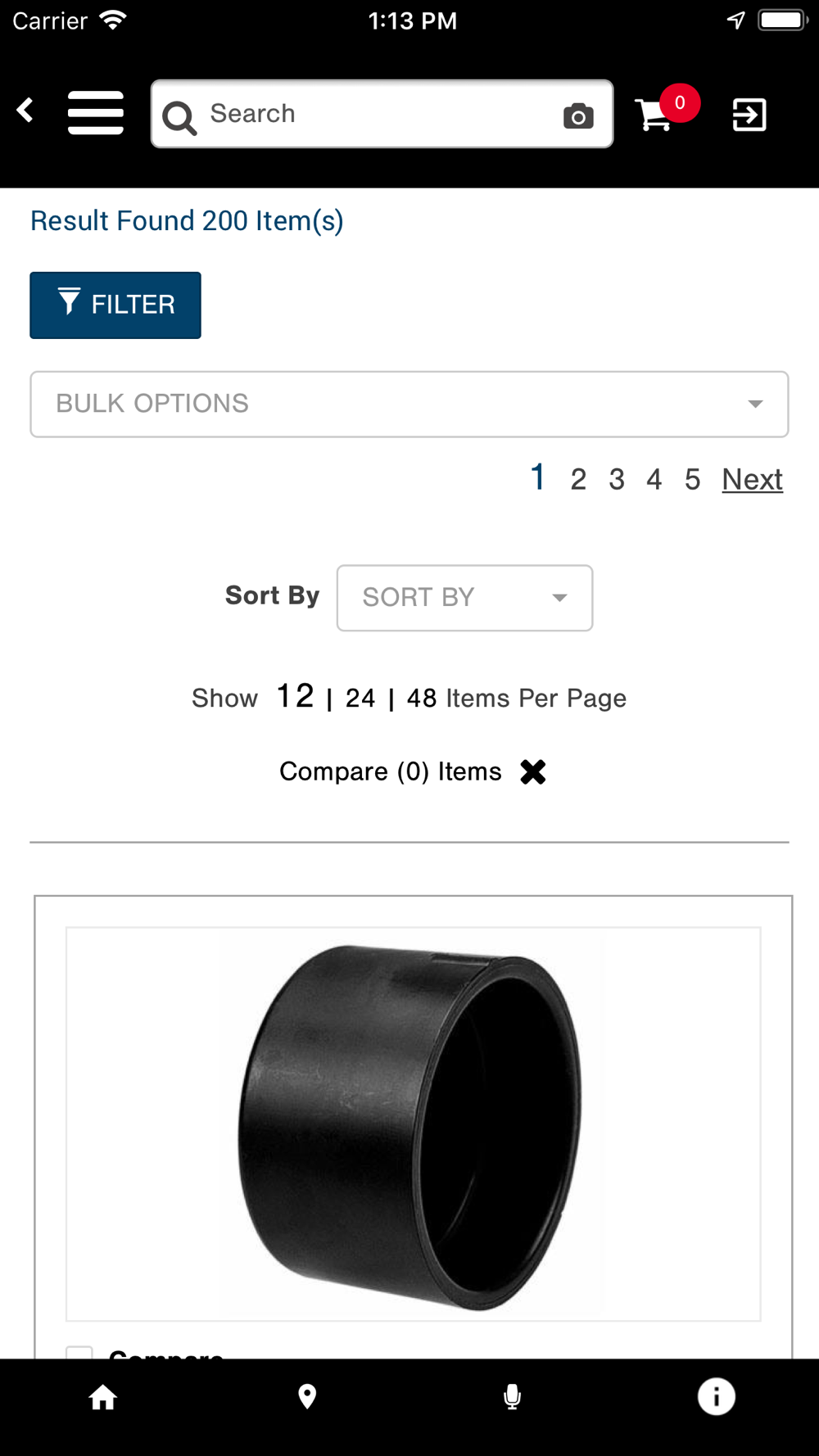The height and width of the screenshot is (1456, 819).
Task: Open the SORT BY dropdown
Action: click(x=464, y=598)
